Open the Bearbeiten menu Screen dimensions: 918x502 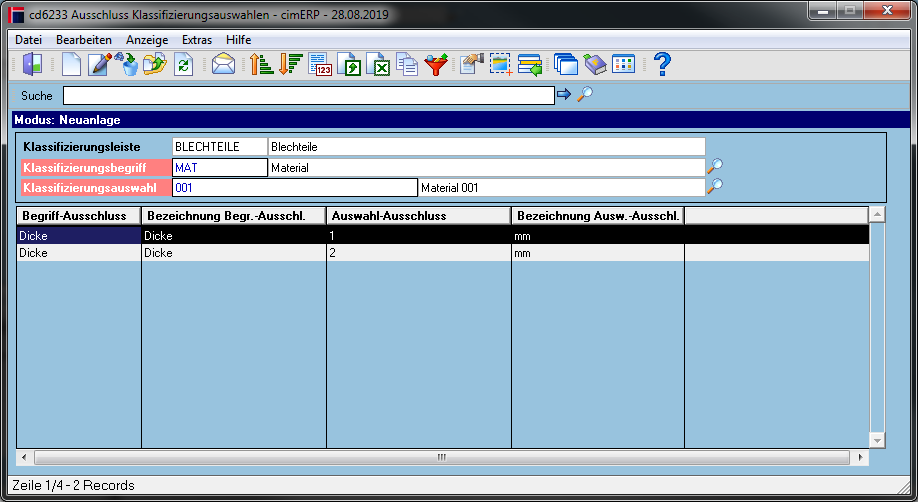coord(84,40)
